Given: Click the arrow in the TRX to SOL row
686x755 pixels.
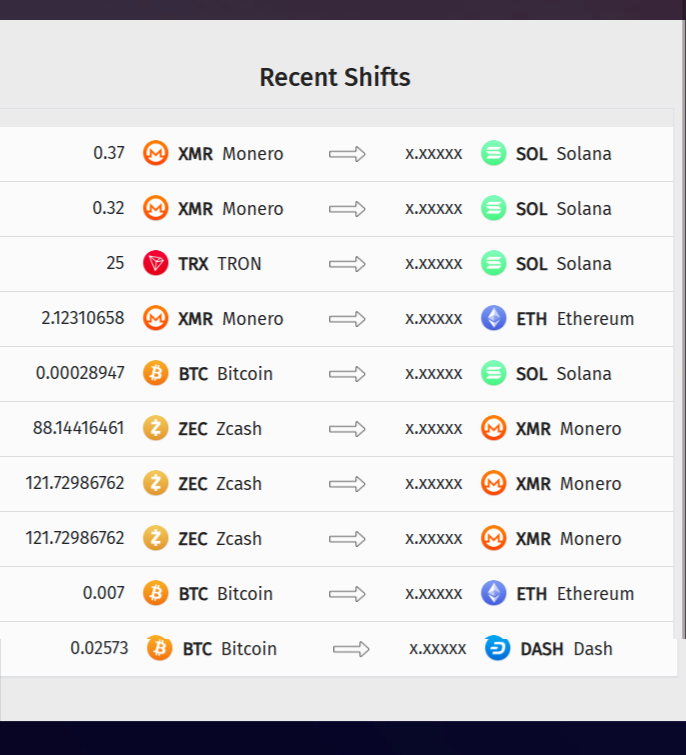Looking at the screenshot, I should click(347, 264).
